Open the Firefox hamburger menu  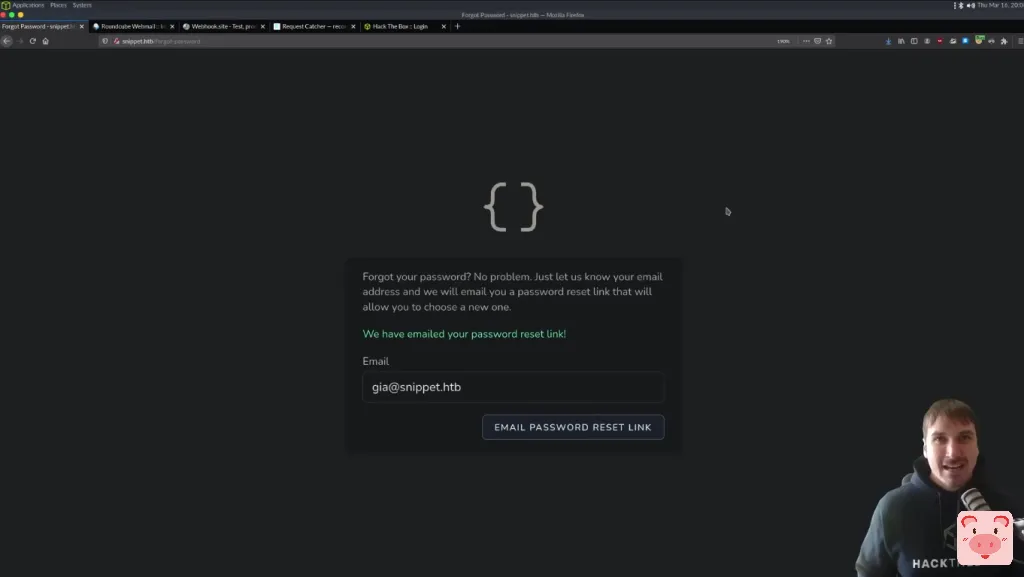click(1020, 41)
